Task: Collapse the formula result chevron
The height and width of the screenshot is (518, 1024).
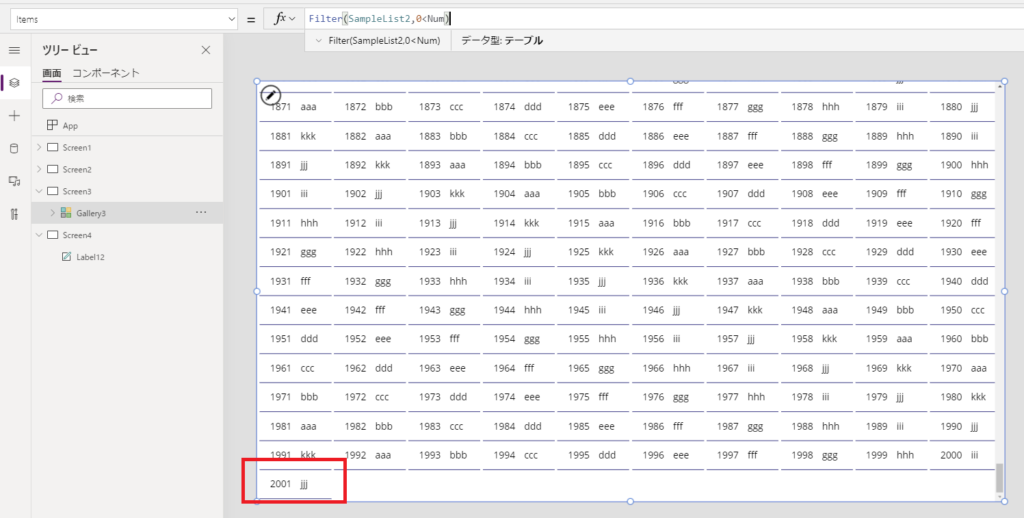Action: [x=318, y=40]
